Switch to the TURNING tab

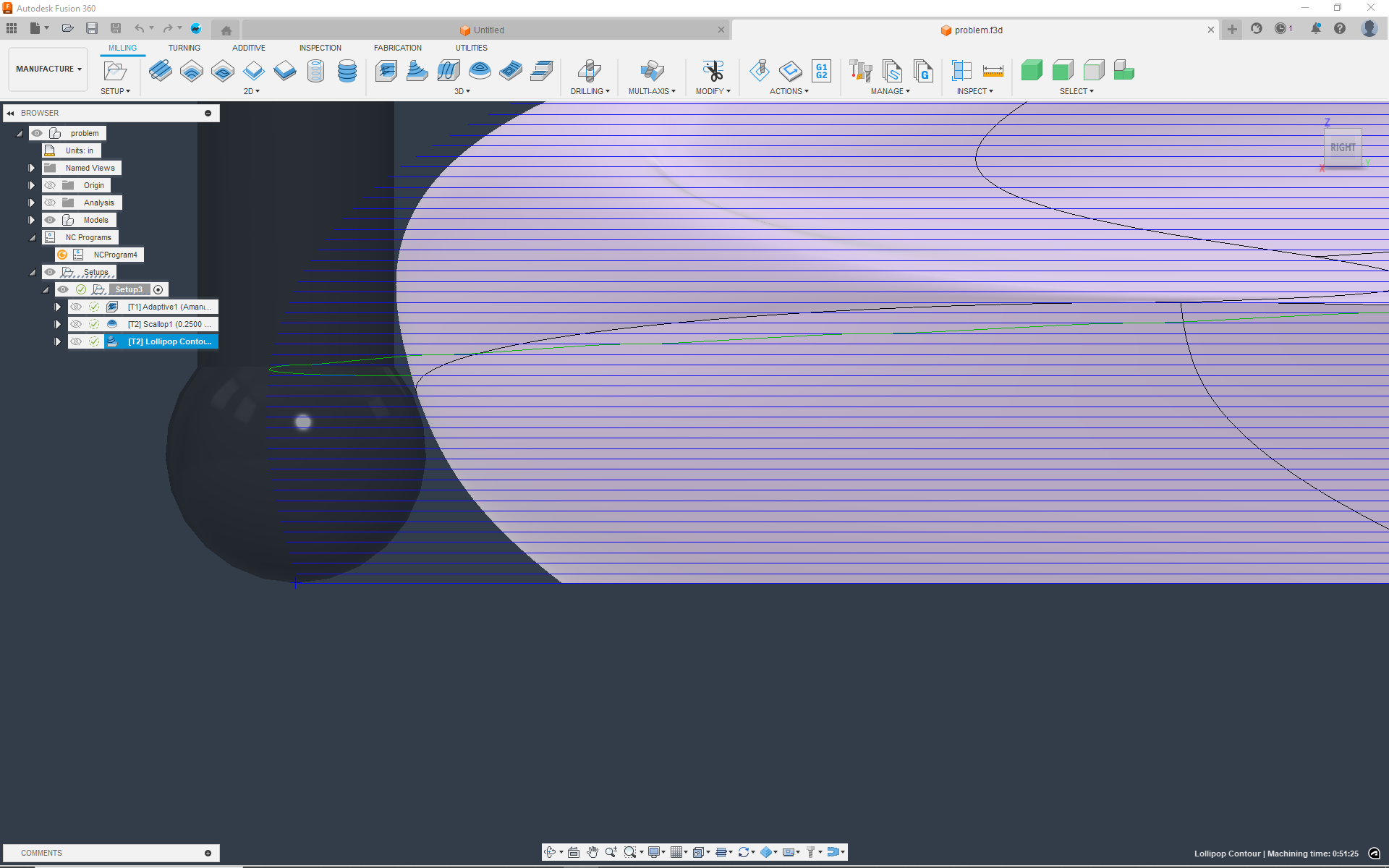[184, 48]
